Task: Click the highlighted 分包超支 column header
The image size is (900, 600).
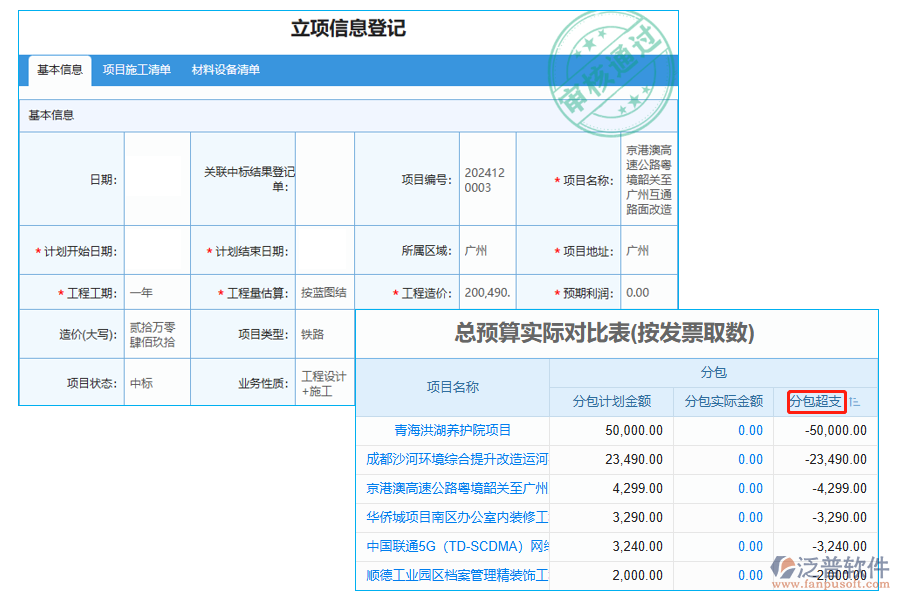Action: pos(815,402)
